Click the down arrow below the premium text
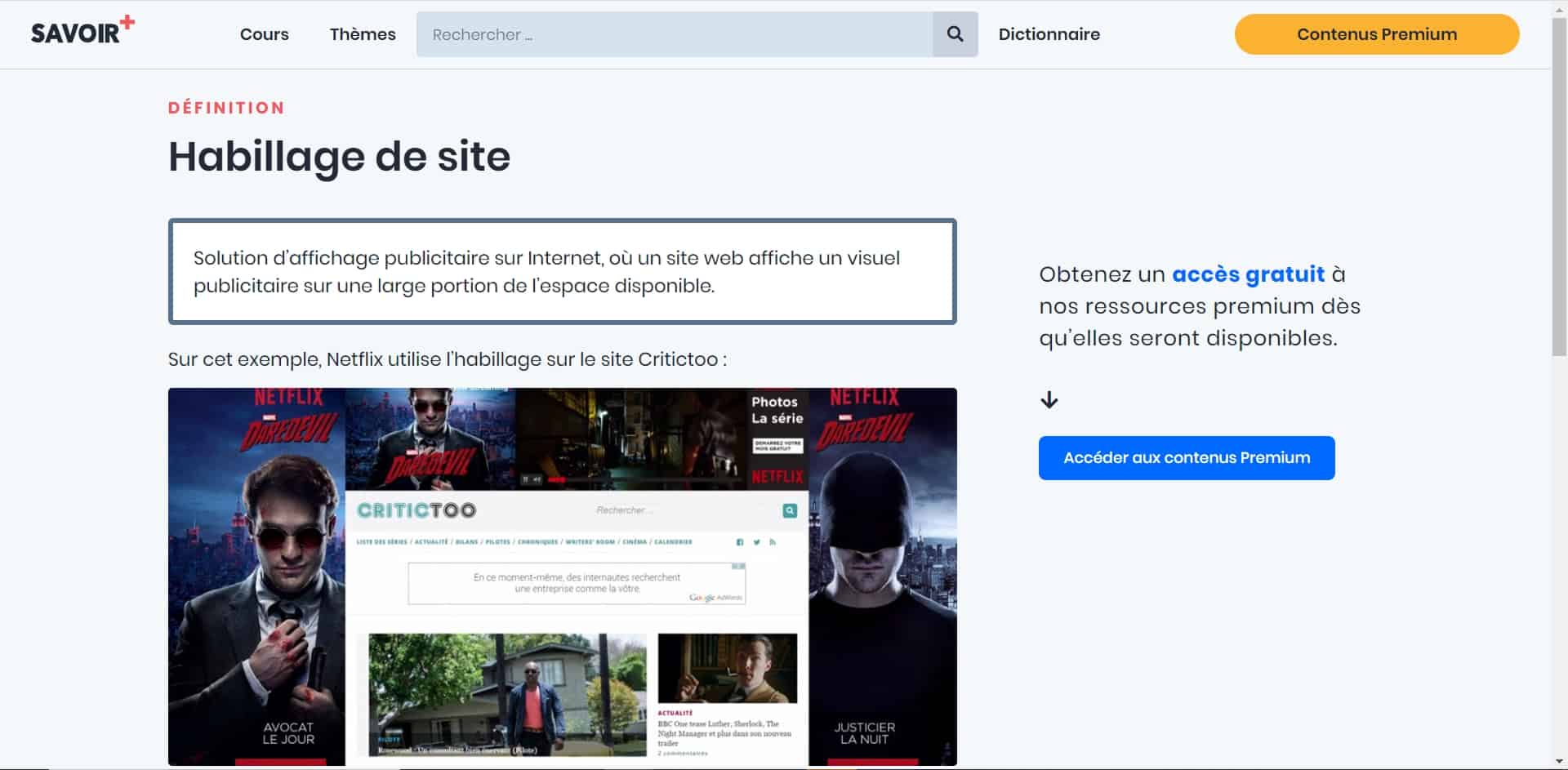This screenshot has width=1568, height=770. (1049, 400)
